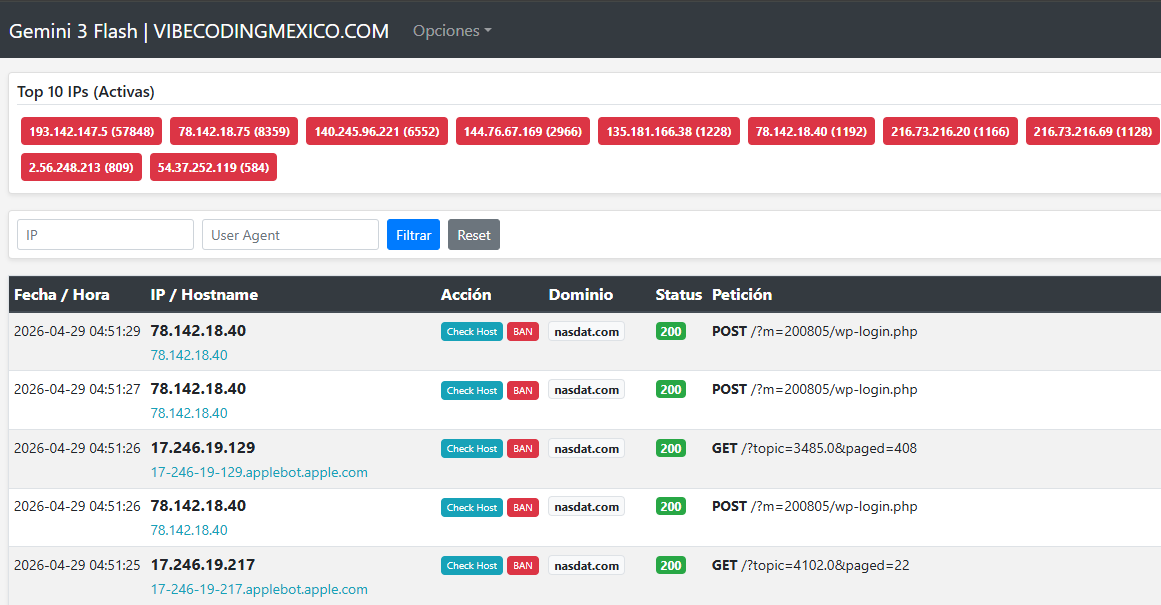This screenshot has width=1161, height=605.
Task: Click Check Host for IP 17.246.19.217
Action: (472, 566)
